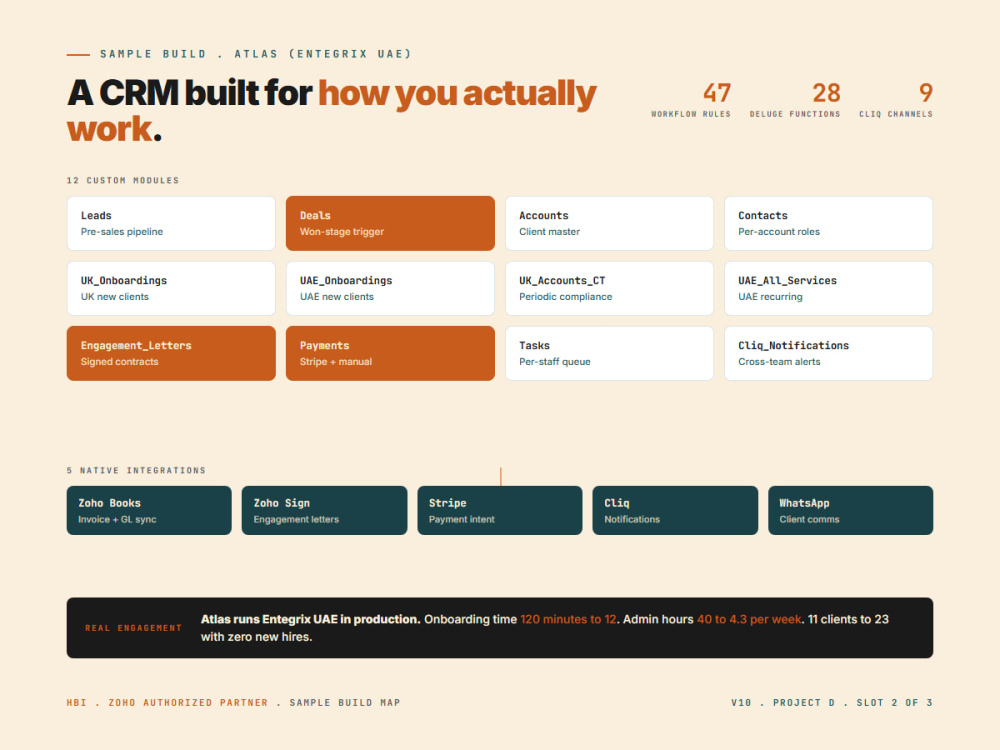Open the UK_Onboardings module card
Viewport: 1000px width, 750px height.
click(x=171, y=288)
